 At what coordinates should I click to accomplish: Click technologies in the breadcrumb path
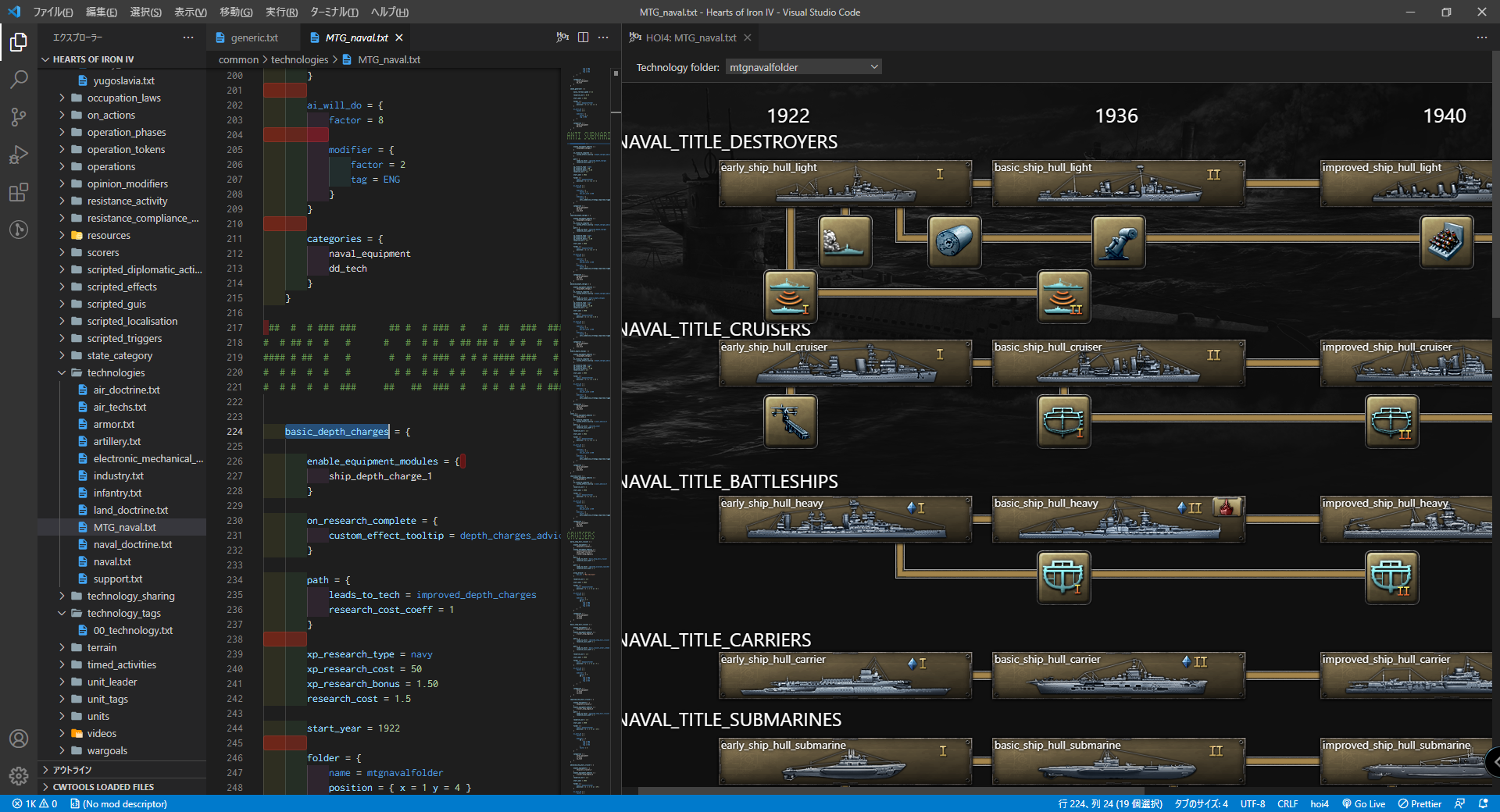point(299,59)
